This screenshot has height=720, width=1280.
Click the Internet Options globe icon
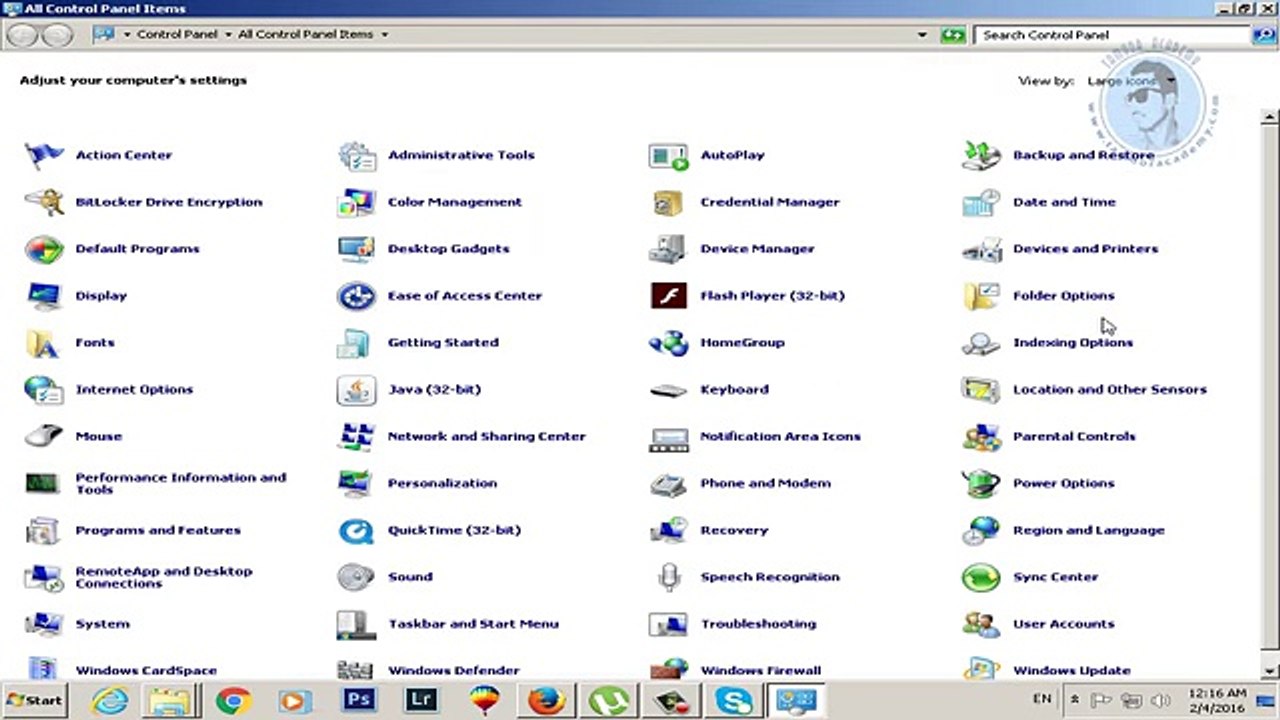[43, 390]
